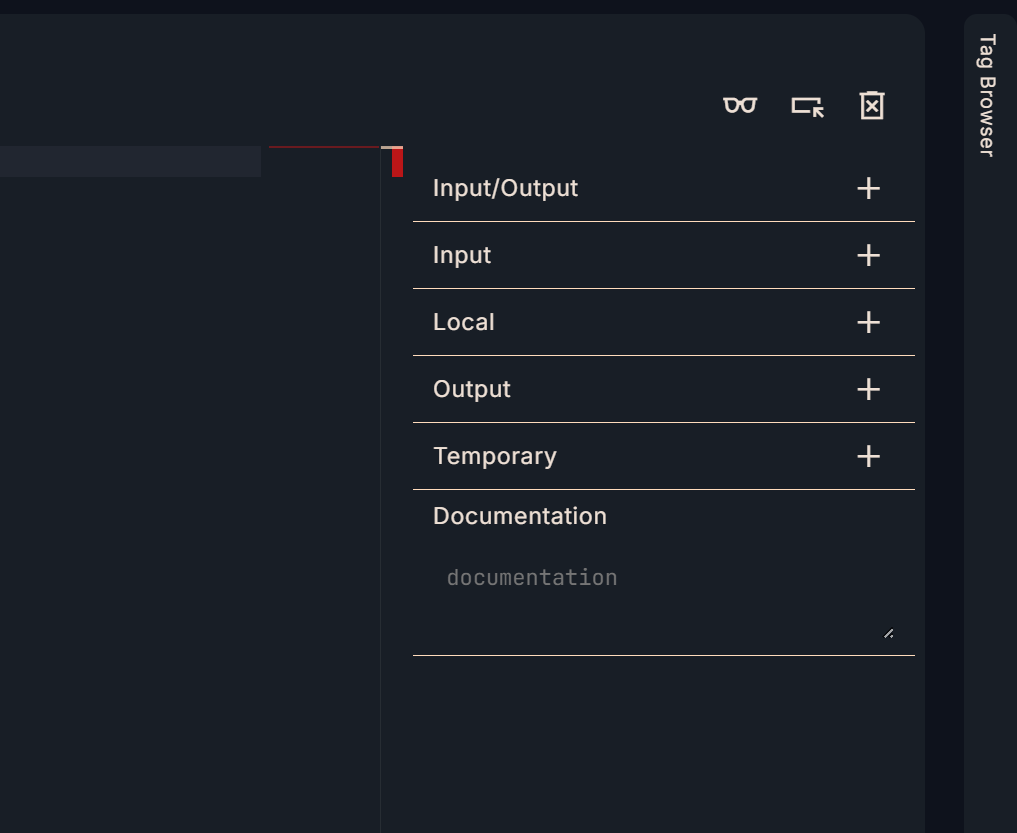This screenshot has height=833, width=1017.
Task: Click the rectangle-with-cursor select icon
Action: coord(807,106)
